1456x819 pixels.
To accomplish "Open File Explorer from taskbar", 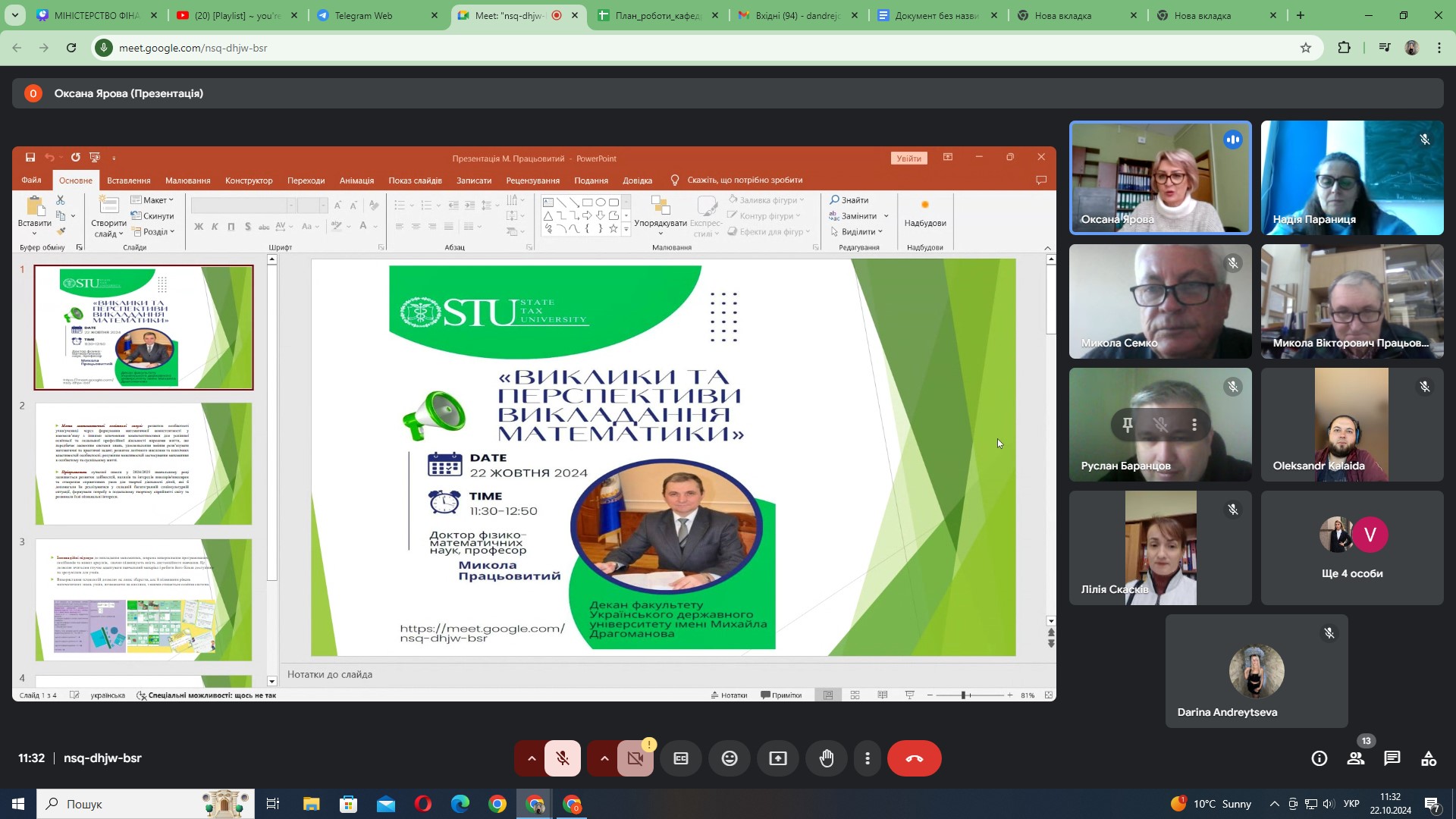I will (x=312, y=804).
